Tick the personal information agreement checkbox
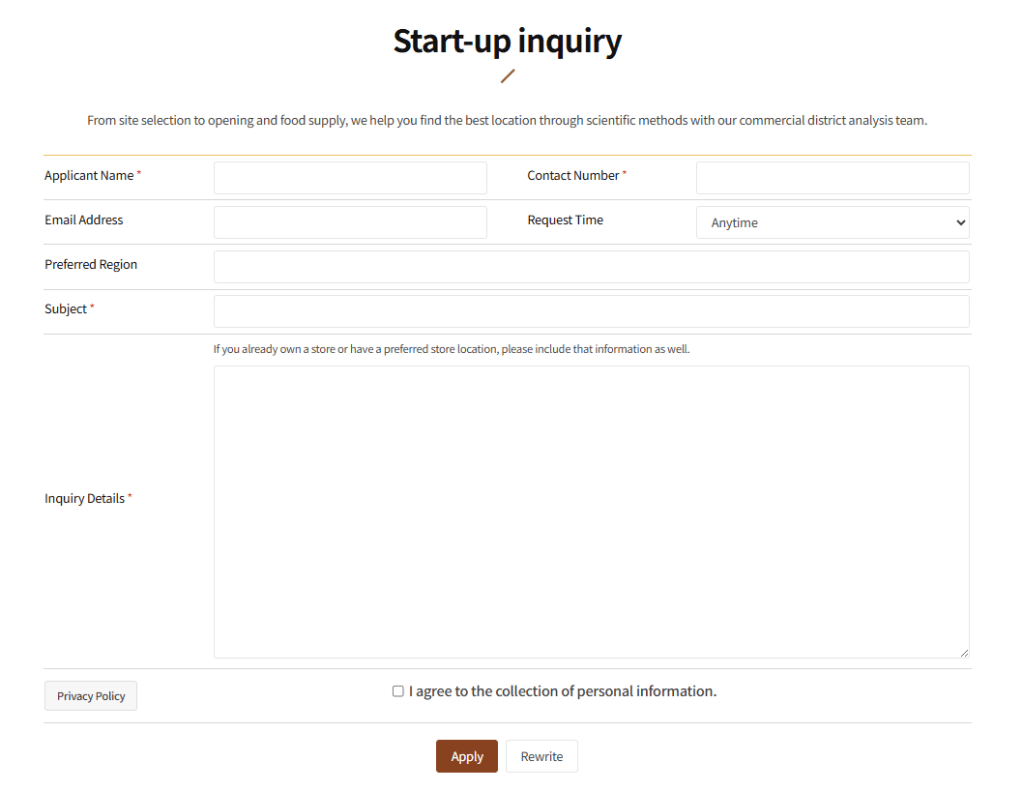 click(x=398, y=691)
